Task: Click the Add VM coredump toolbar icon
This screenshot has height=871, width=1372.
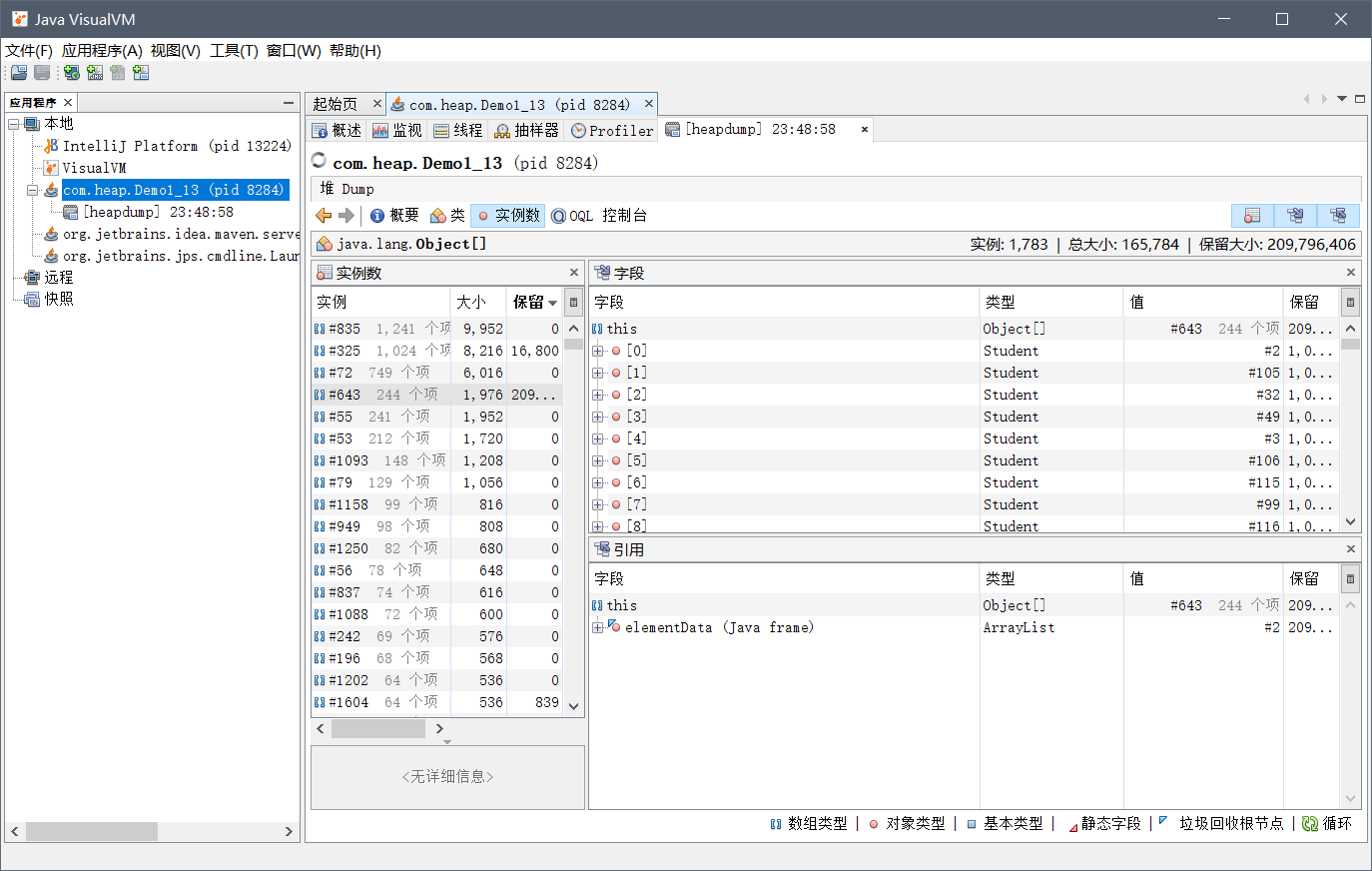Action: (x=118, y=72)
